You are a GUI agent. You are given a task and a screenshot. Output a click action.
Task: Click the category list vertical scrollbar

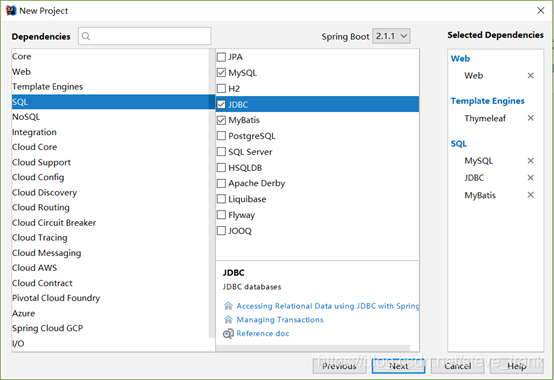pos(212,194)
